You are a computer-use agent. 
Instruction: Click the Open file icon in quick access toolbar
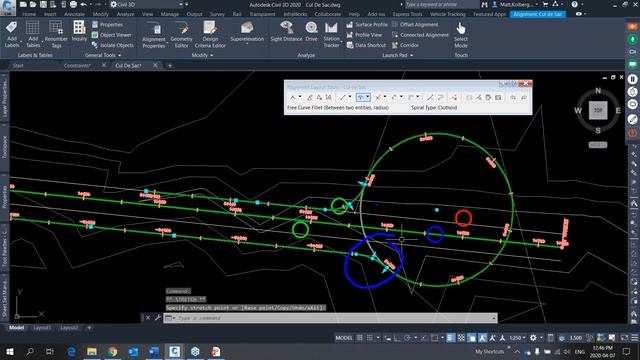click(33, 4)
